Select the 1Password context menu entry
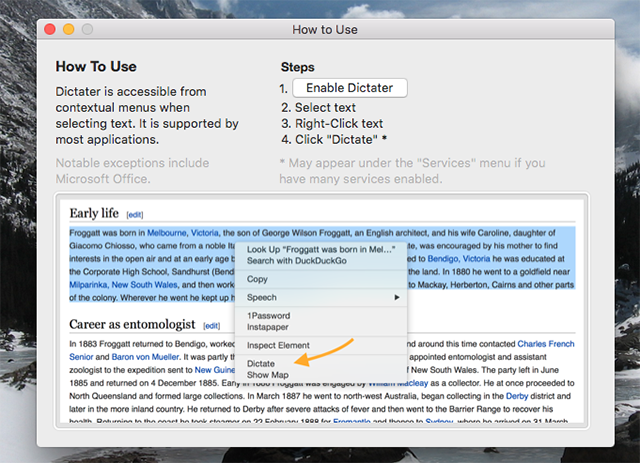Image resolution: width=640 pixels, height=463 pixels. 268,316
